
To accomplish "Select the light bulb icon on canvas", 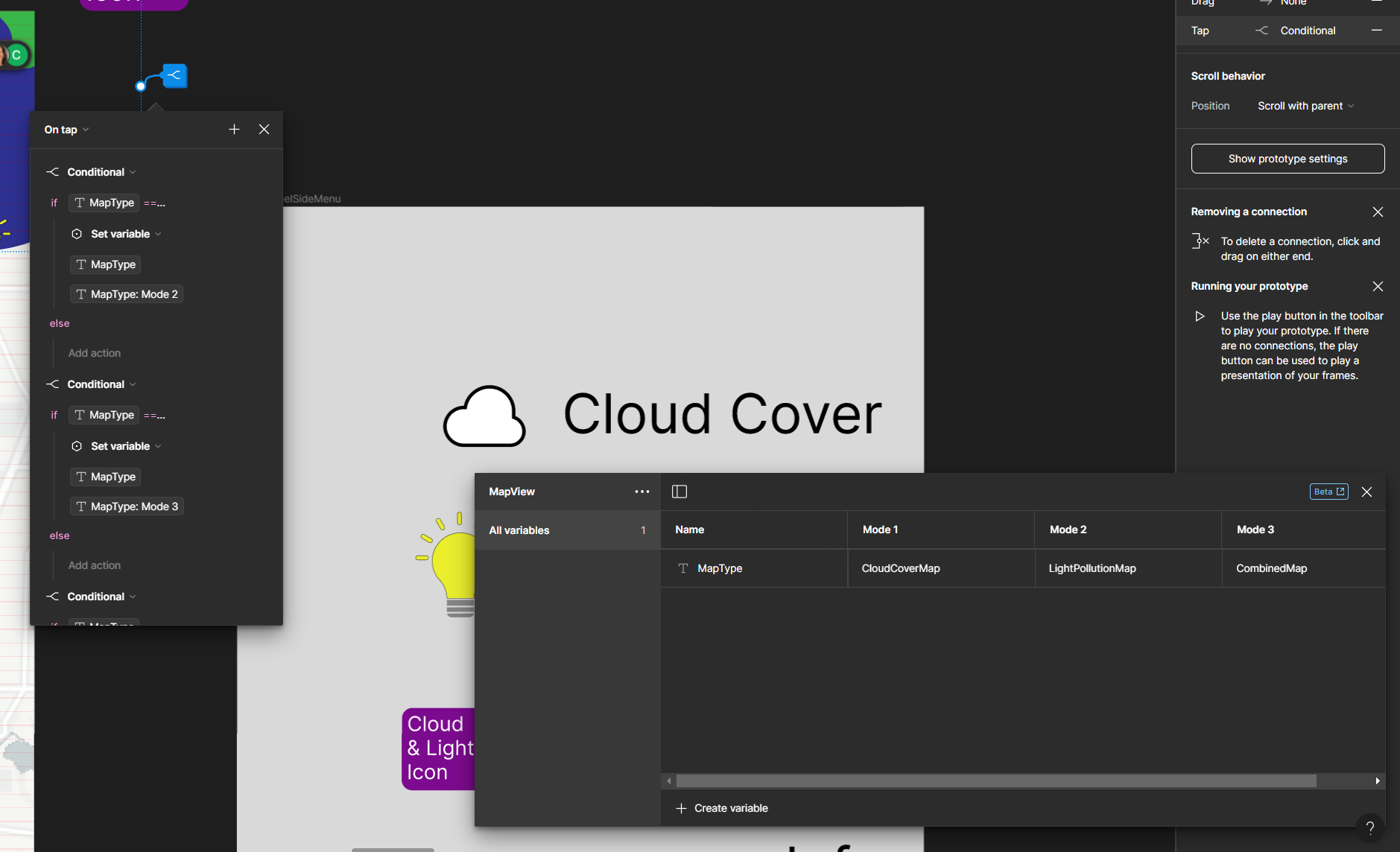I will click(x=445, y=565).
